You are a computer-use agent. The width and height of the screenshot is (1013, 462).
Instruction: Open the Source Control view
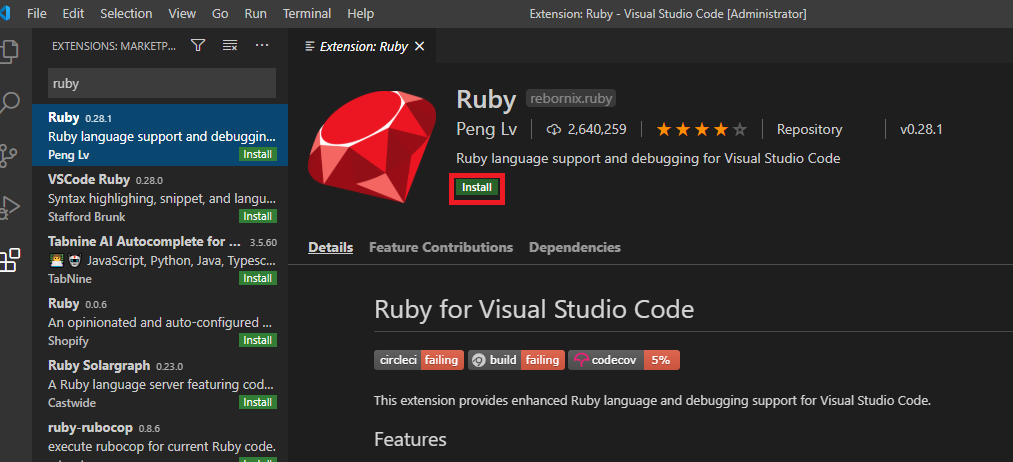10,155
